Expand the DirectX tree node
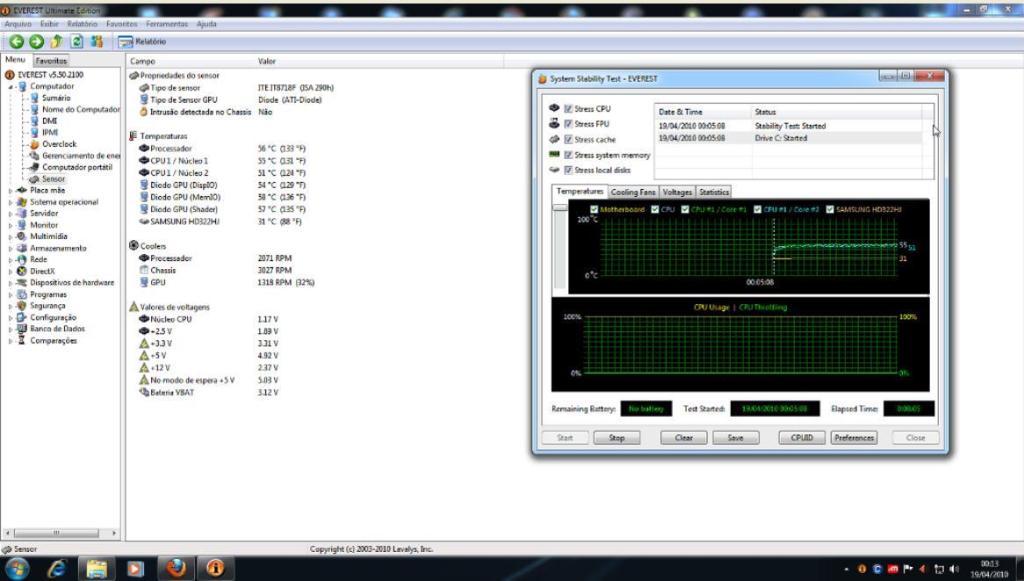1024x581 pixels. [10, 272]
